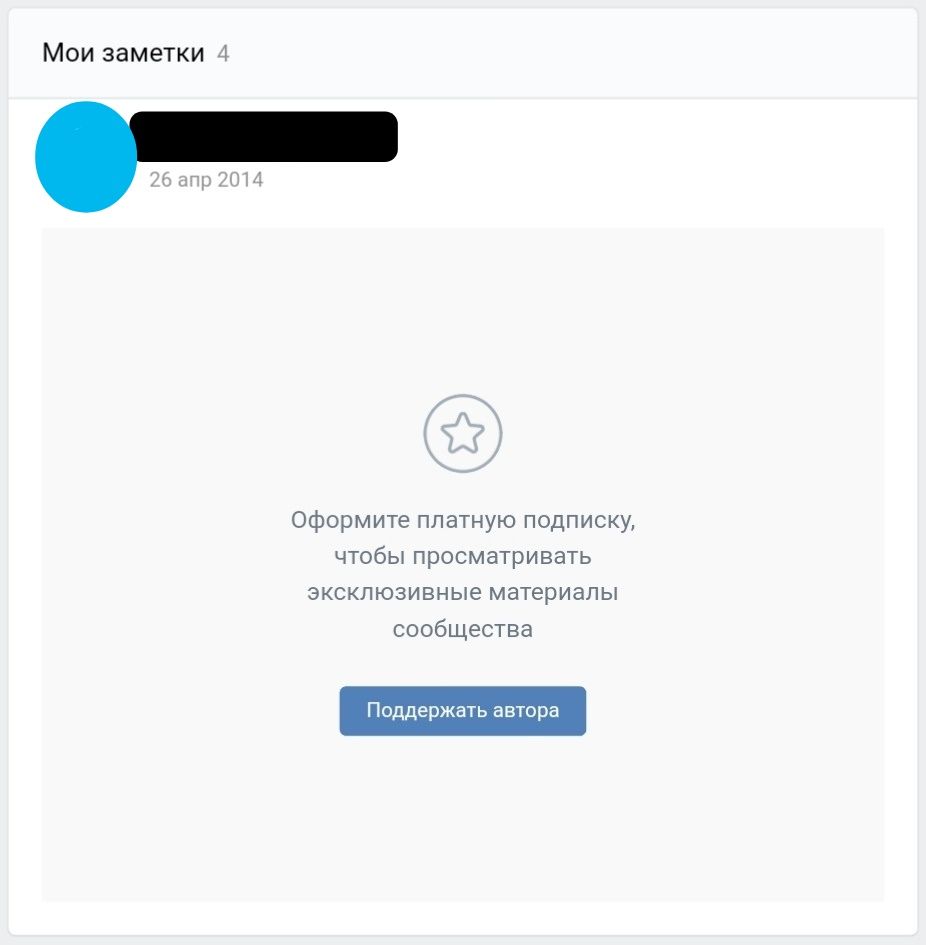This screenshot has height=945, width=926.
Task: Click the text line "эксклюзивные материалы"
Action: (462, 592)
